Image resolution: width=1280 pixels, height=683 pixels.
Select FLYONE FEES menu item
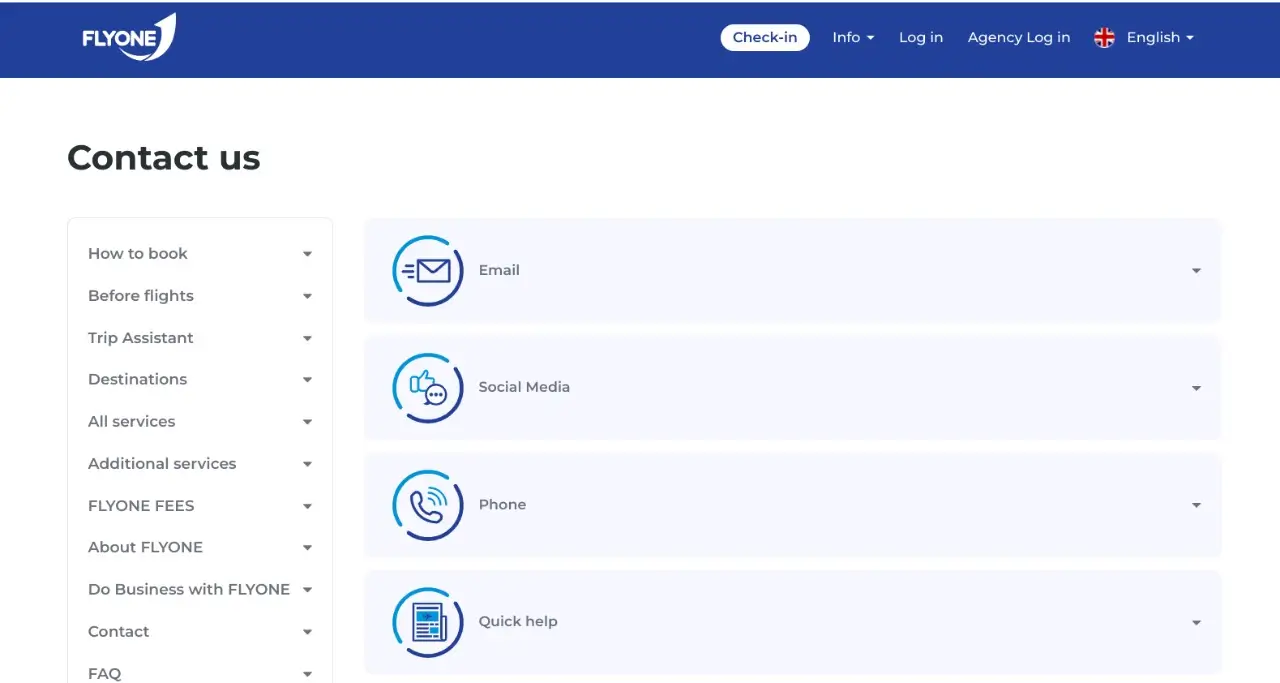(141, 505)
